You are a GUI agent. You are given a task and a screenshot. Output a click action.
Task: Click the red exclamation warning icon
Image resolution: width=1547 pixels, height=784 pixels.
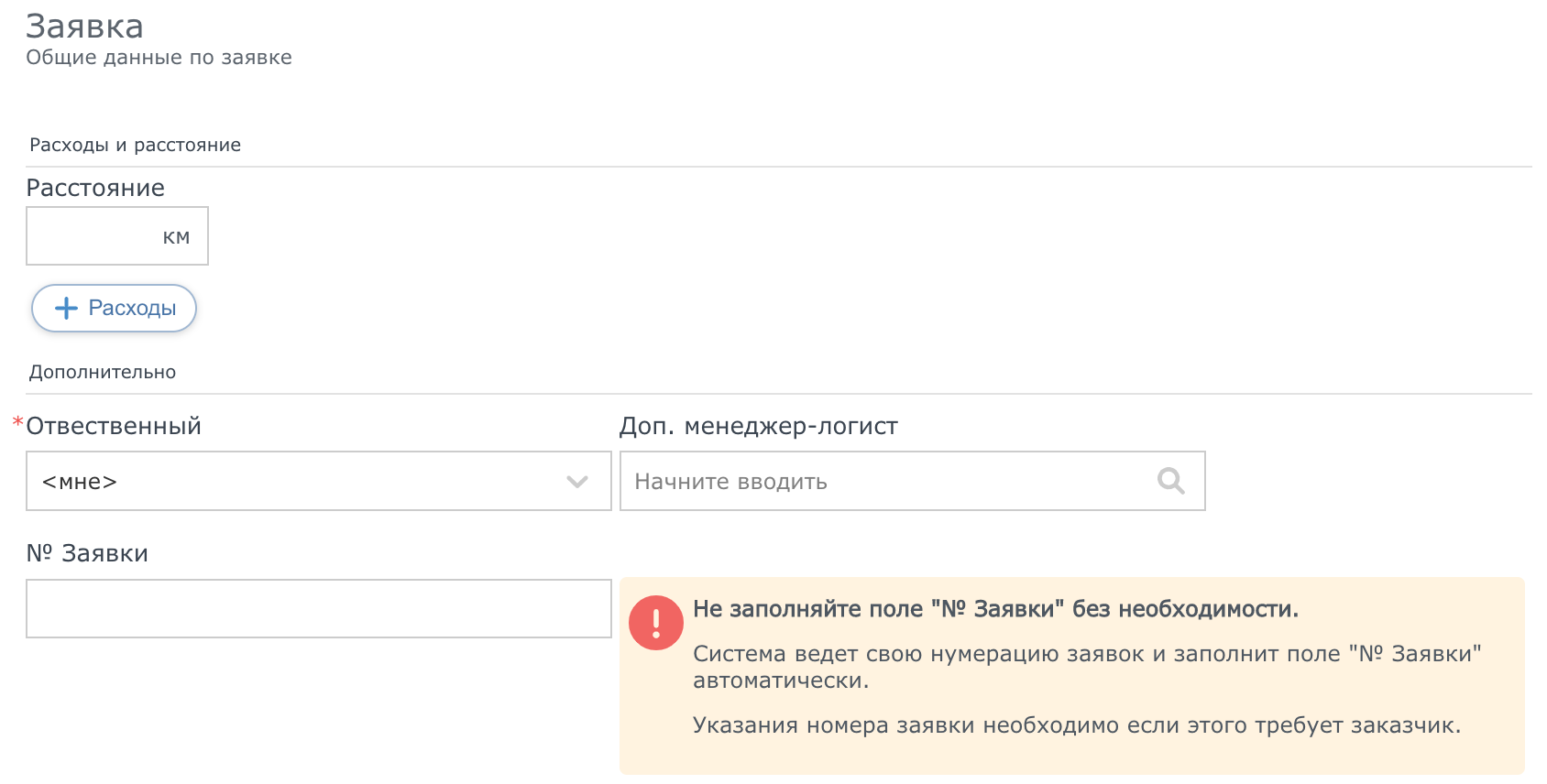(x=656, y=623)
